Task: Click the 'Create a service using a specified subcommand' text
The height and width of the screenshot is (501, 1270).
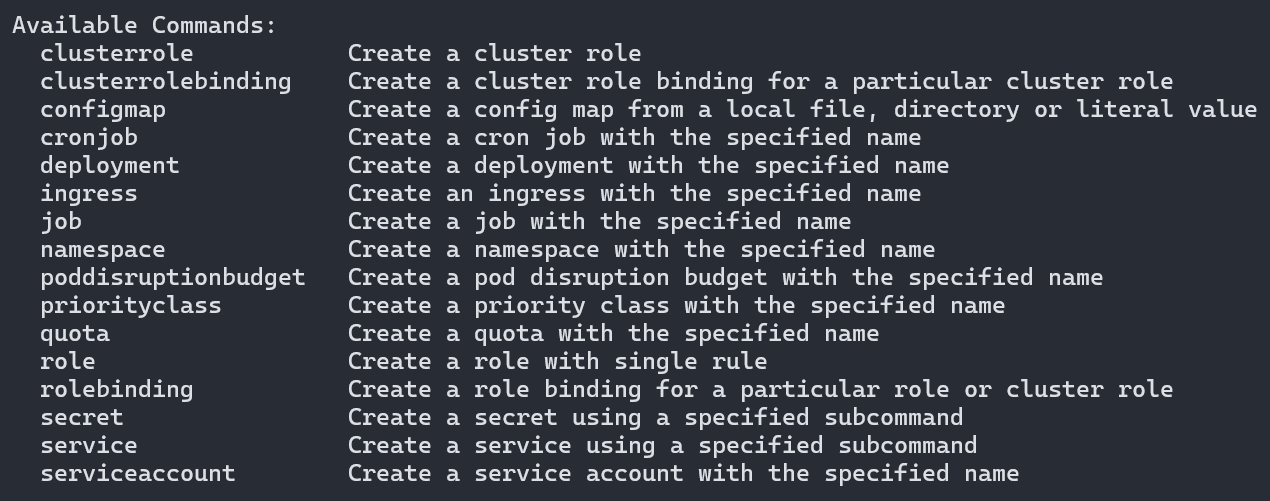Action: (x=662, y=445)
